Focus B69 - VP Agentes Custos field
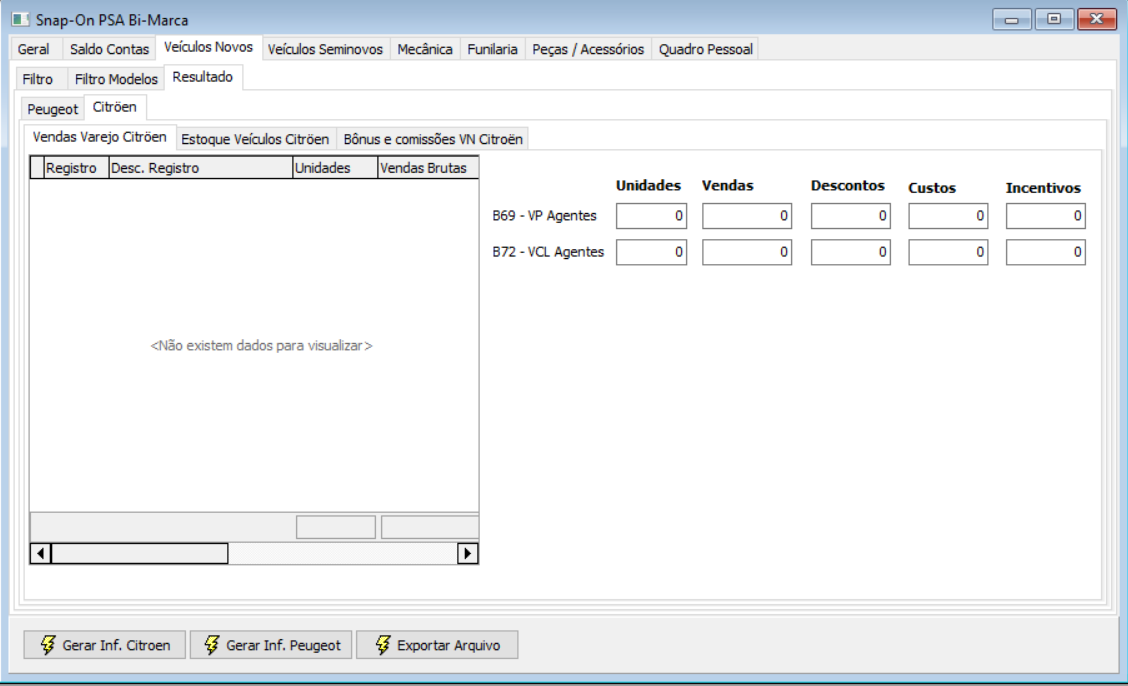 [948, 216]
